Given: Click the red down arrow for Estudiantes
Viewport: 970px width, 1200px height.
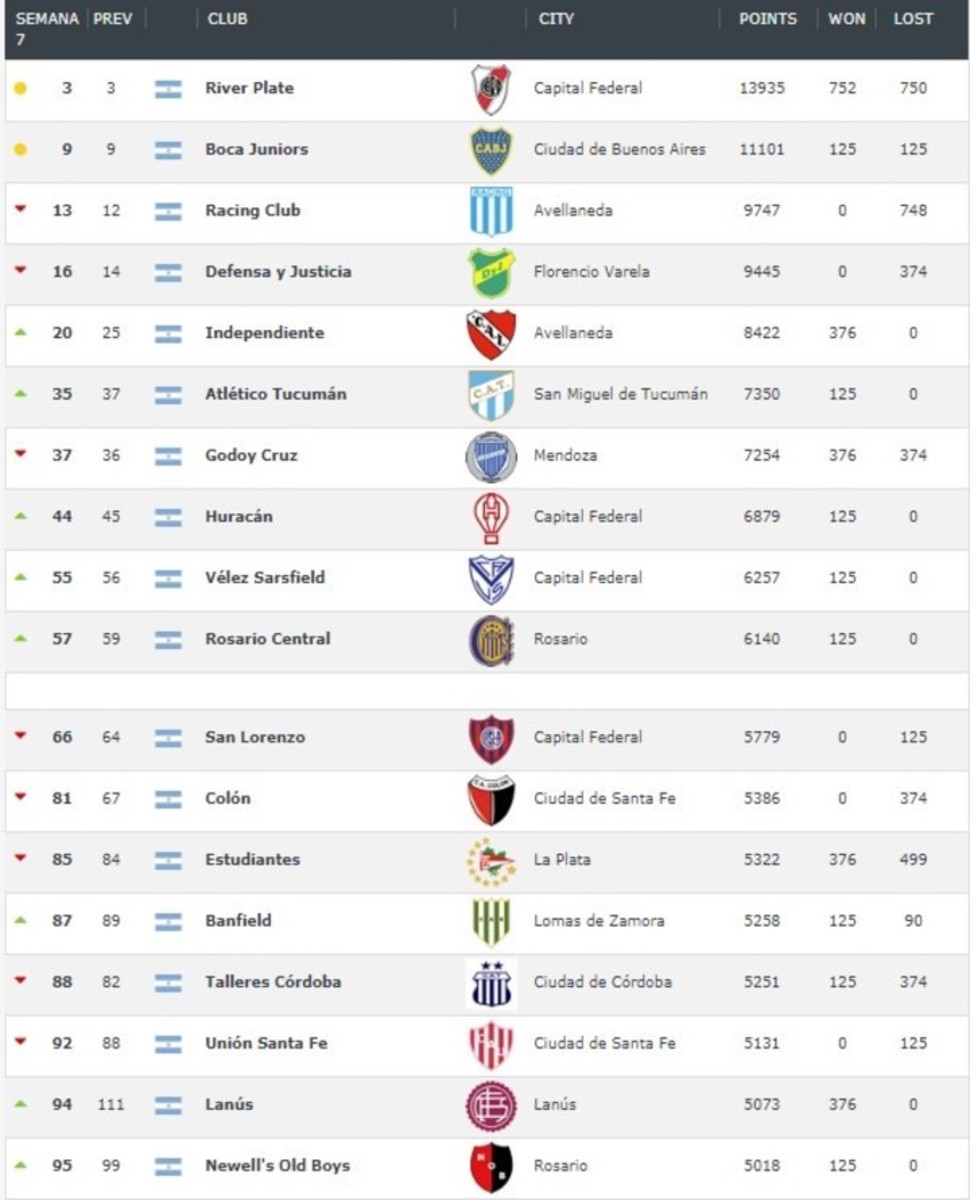Looking at the screenshot, I should click(20, 859).
